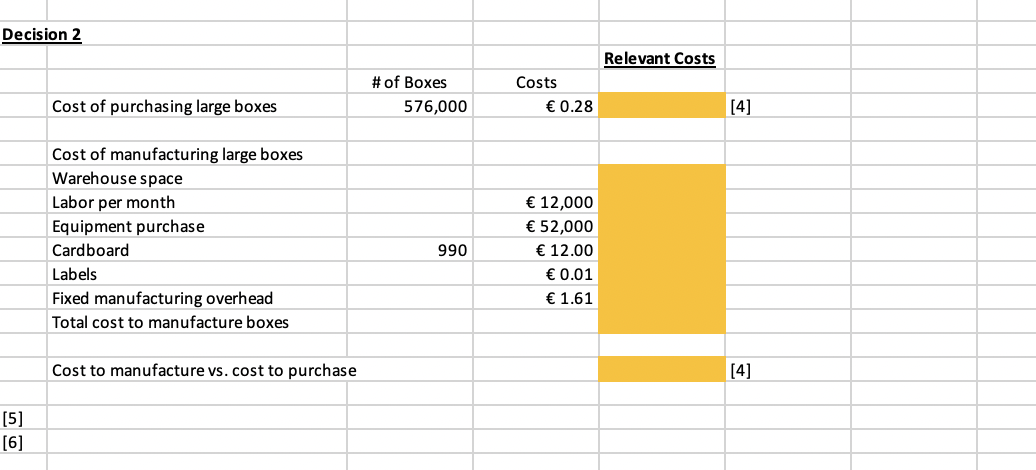Screen dimensions: 1036x470
Task: Select 'Total cost to manufacture boxes' cell
Action: pyautogui.click(x=196, y=322)
